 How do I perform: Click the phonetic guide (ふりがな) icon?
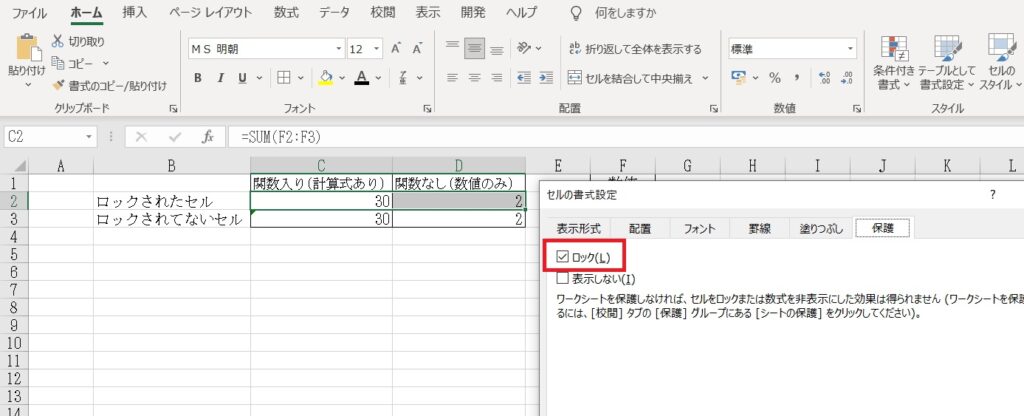[x=404, y=78]
